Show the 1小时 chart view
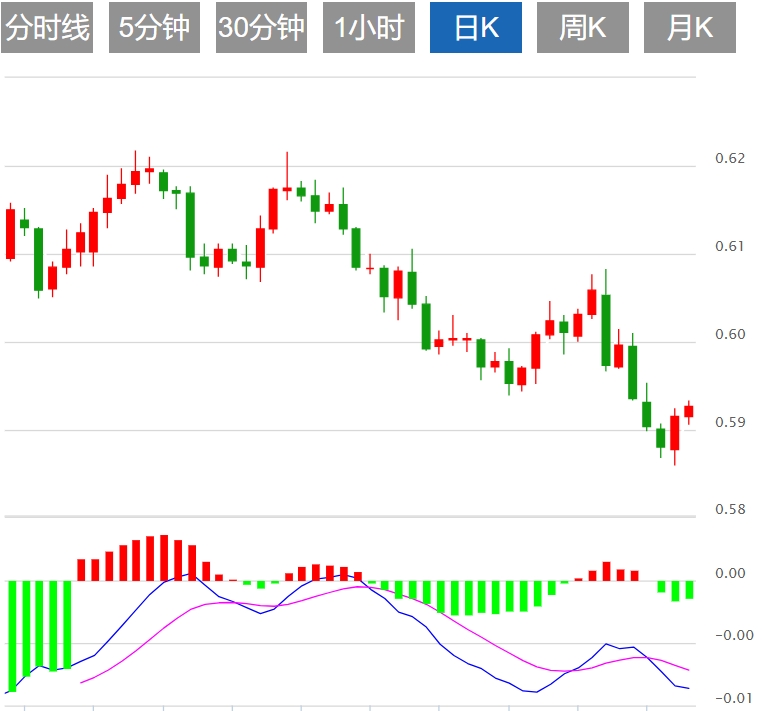Screen dimensions: 769x711 [x=368, y=28]
